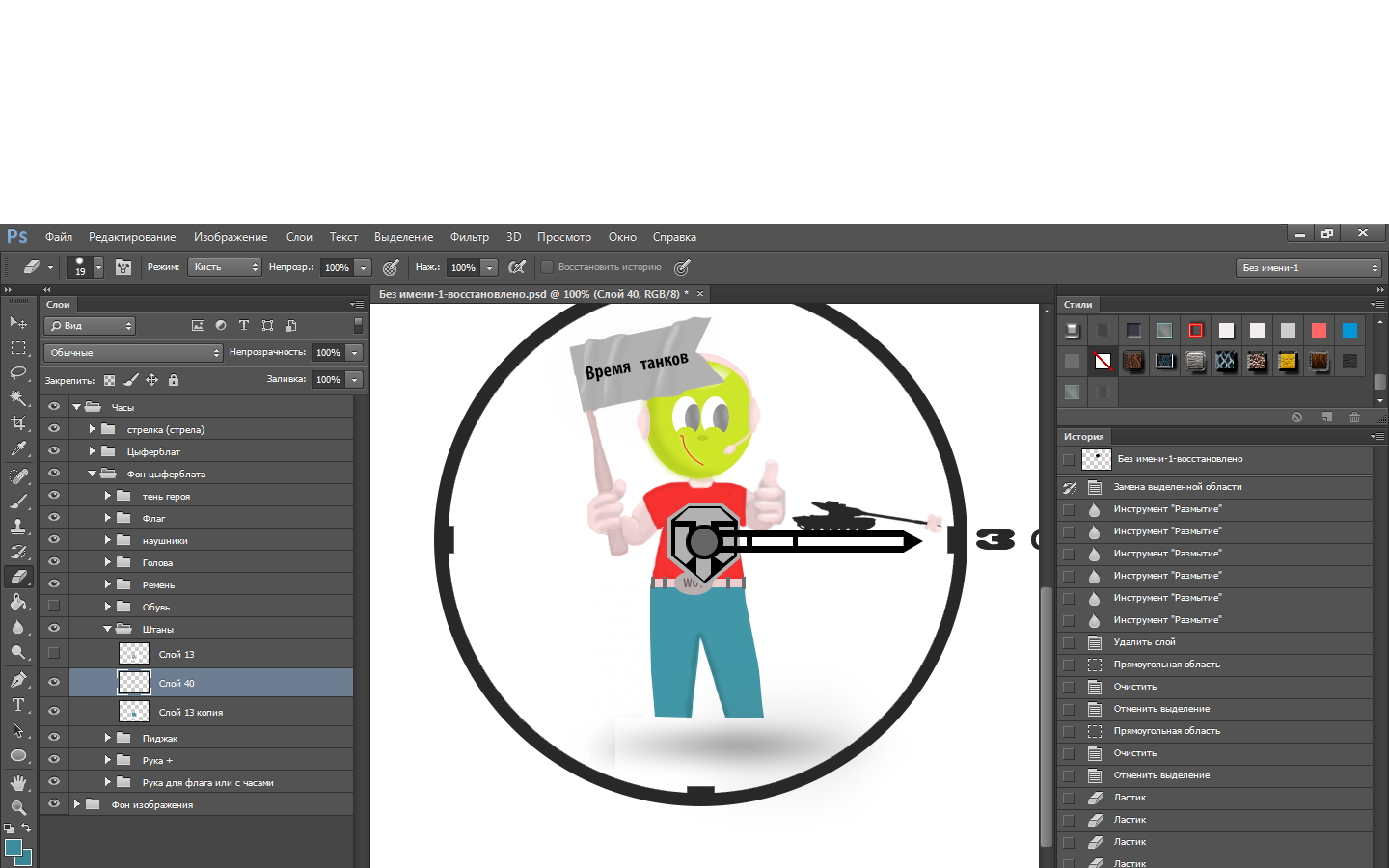Open the Фильтр menu
Image resolution: width=1389 pixels, height=868 pixels.
click(x=470, y=237)
